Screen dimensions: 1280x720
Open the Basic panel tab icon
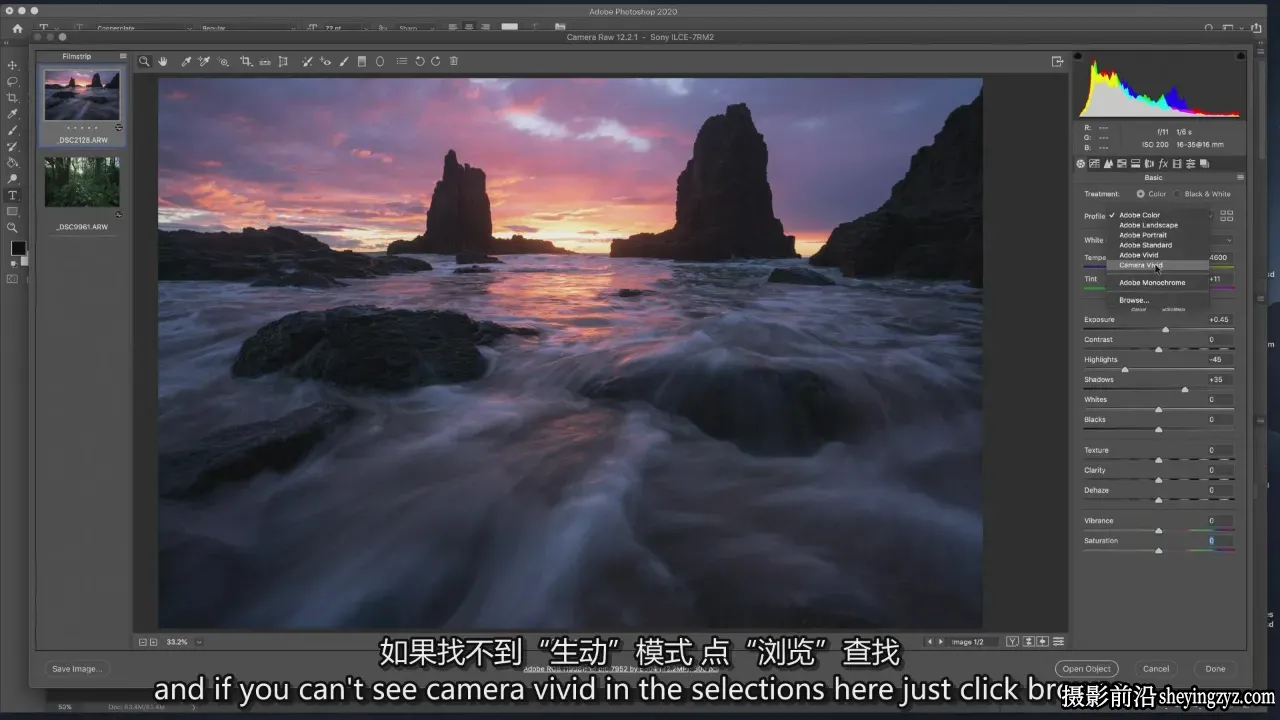click(x=1081, y=164)
